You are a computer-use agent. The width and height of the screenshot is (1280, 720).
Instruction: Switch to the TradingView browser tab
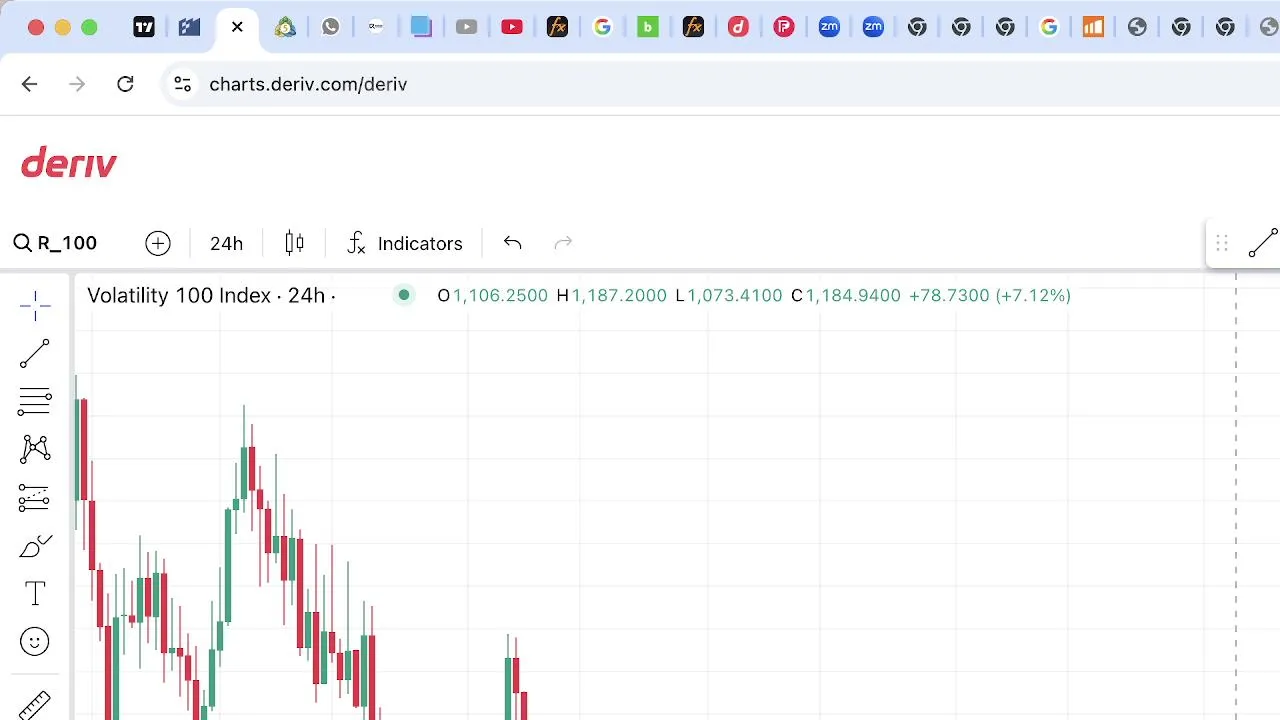pyautogui.click(x=144, y=27)
